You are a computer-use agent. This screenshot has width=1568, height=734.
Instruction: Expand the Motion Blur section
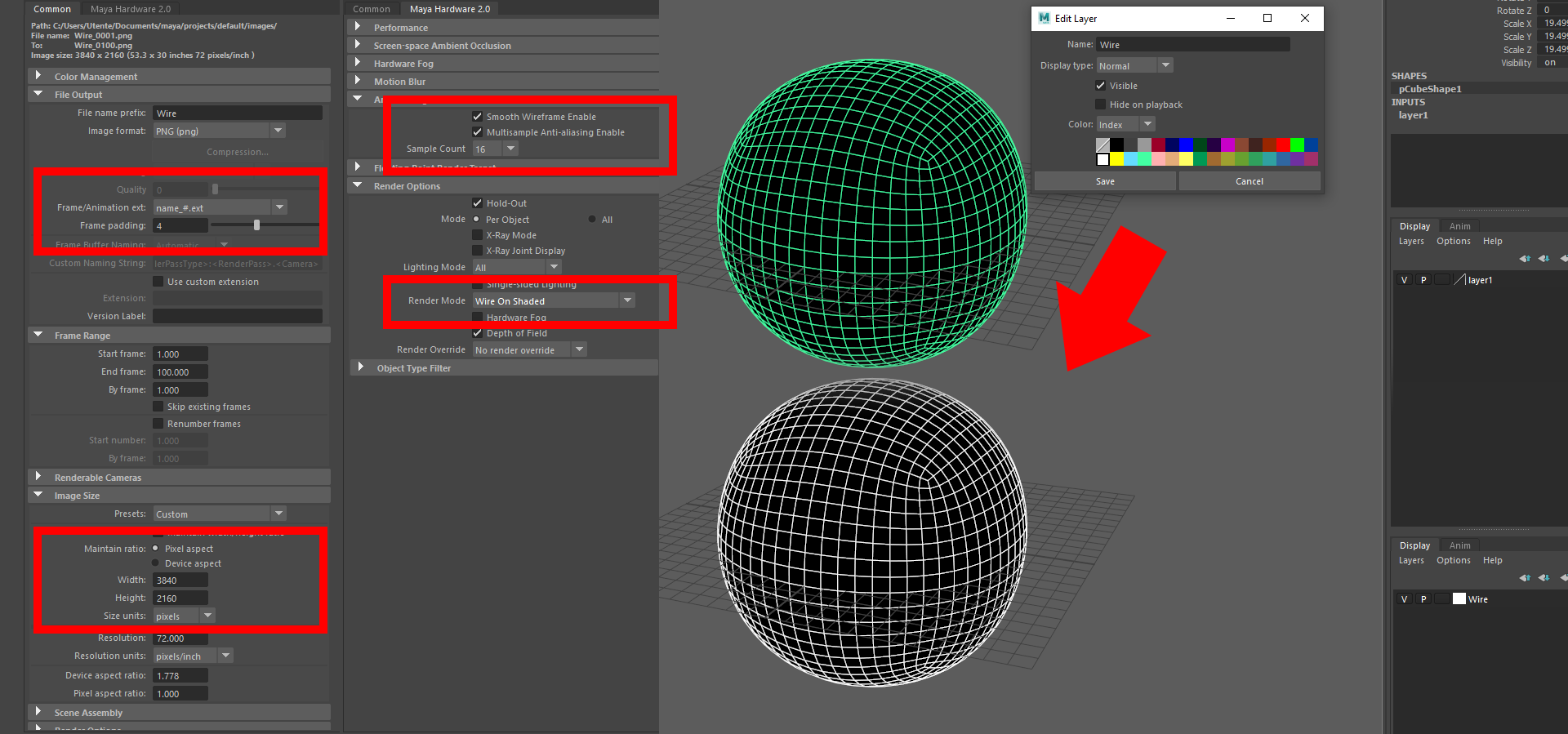[x=358, y=81]
